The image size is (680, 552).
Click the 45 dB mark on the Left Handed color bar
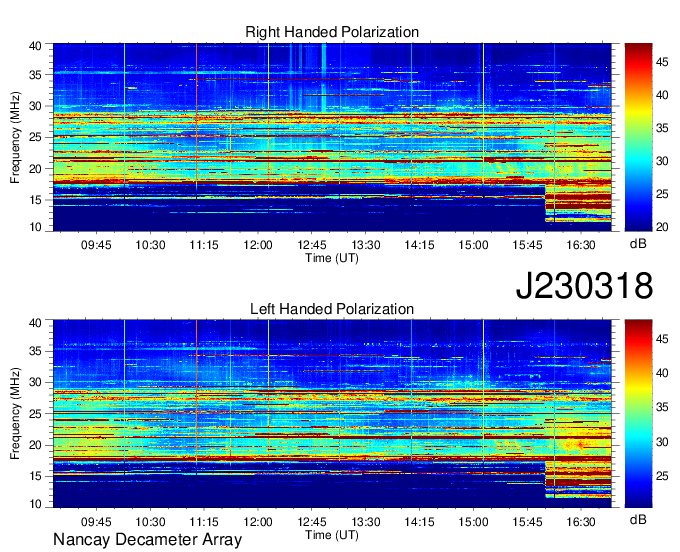(x=662, y=338)
